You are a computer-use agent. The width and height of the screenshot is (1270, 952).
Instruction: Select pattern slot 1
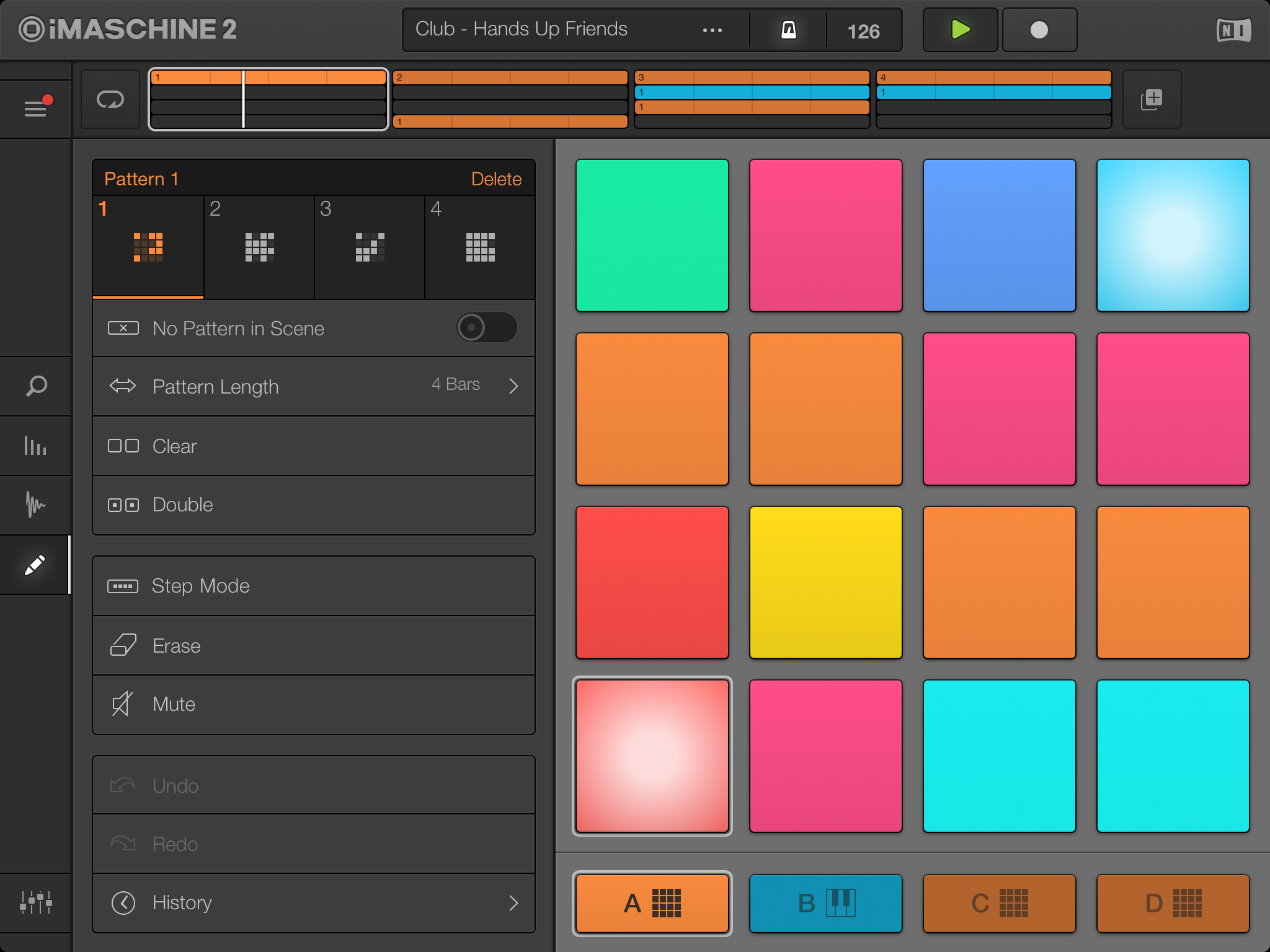point(148,247)
